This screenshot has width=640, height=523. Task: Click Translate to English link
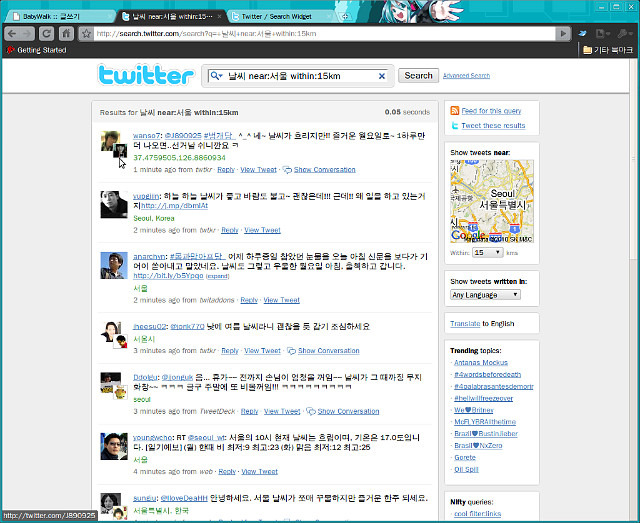click(465, 324)
